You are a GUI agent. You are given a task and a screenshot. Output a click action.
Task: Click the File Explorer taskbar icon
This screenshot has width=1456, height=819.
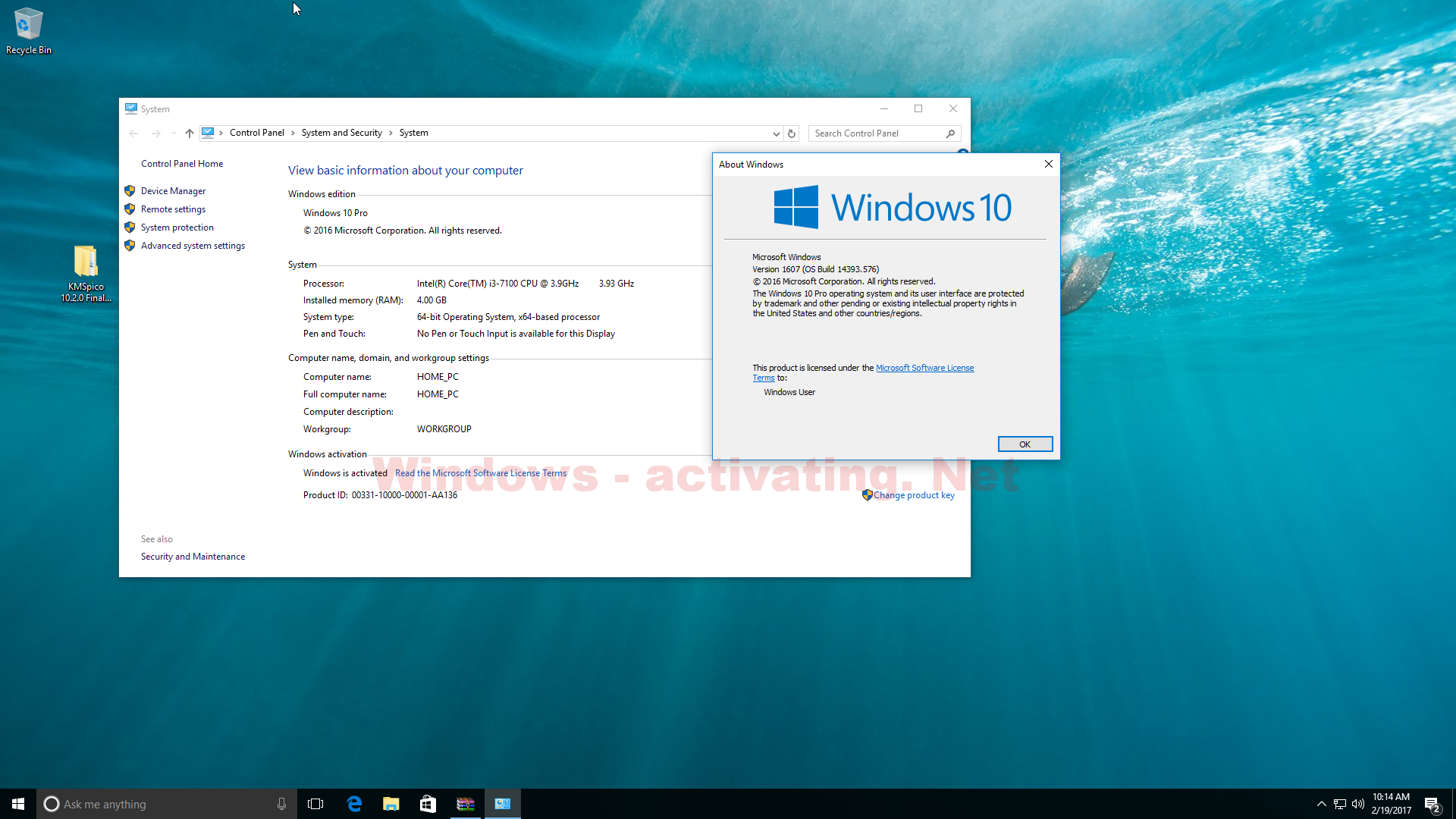[x=391, y=803]
